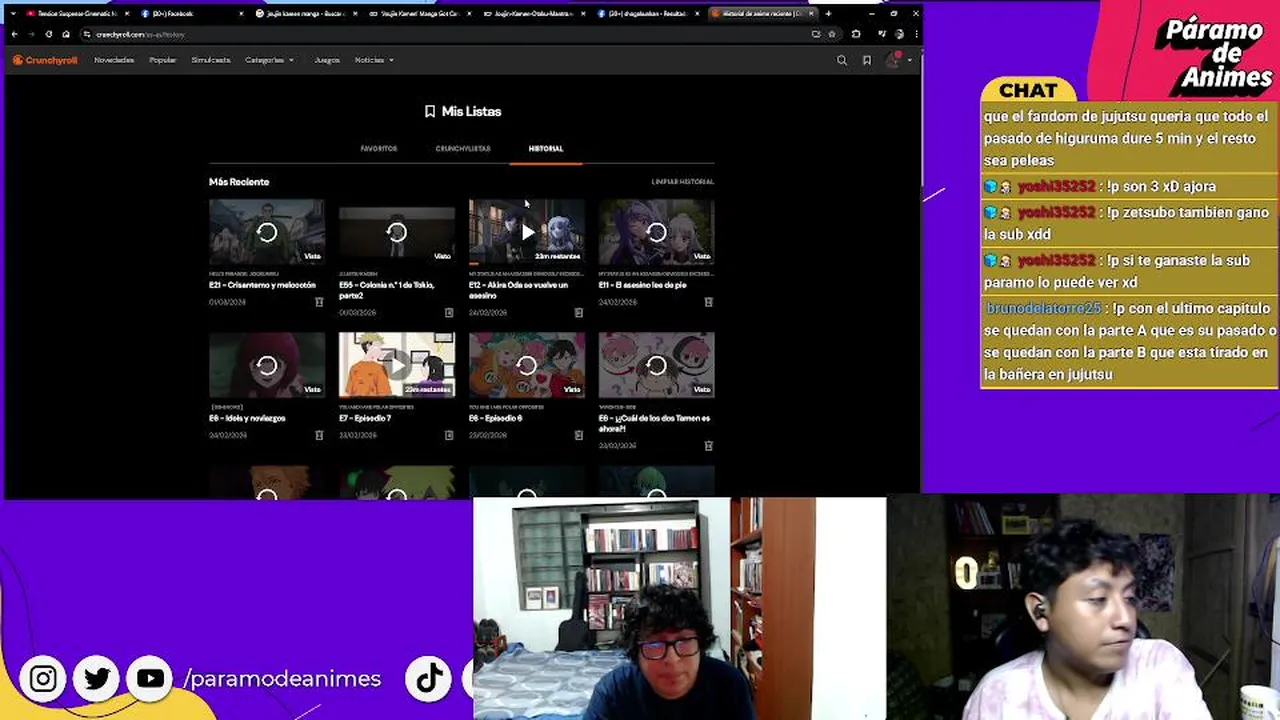The height and width of the screenshot is (720, 1280).
Task: Click the Más Reciente section heading
Action: click(239, 182)
